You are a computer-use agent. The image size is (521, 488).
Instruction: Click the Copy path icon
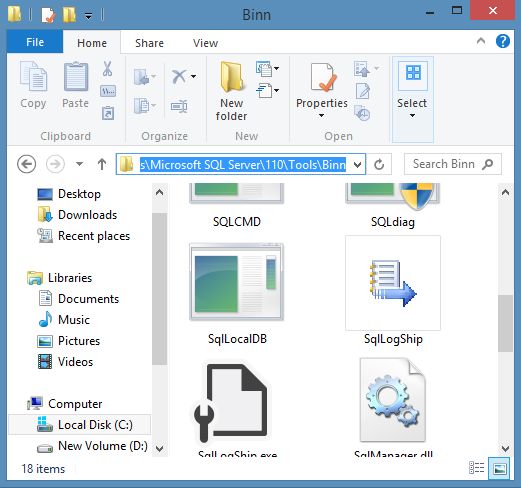coord(108,91)
